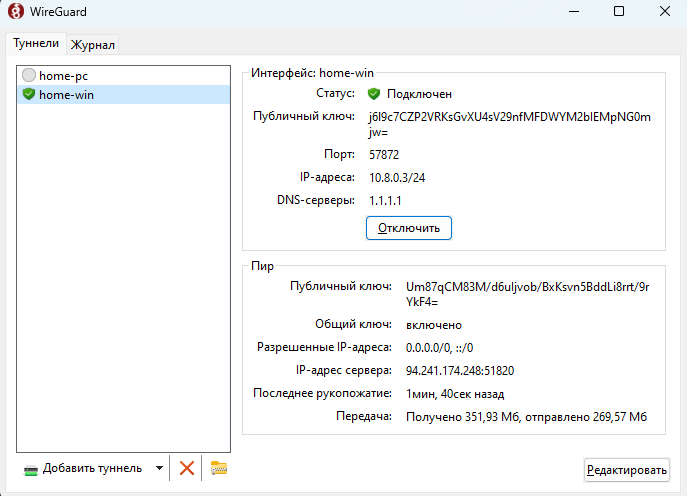Click gray inactive status icon beside home-pc
Image resolution: width=687 pixels, height=496 pixels.
pos(29,75)
